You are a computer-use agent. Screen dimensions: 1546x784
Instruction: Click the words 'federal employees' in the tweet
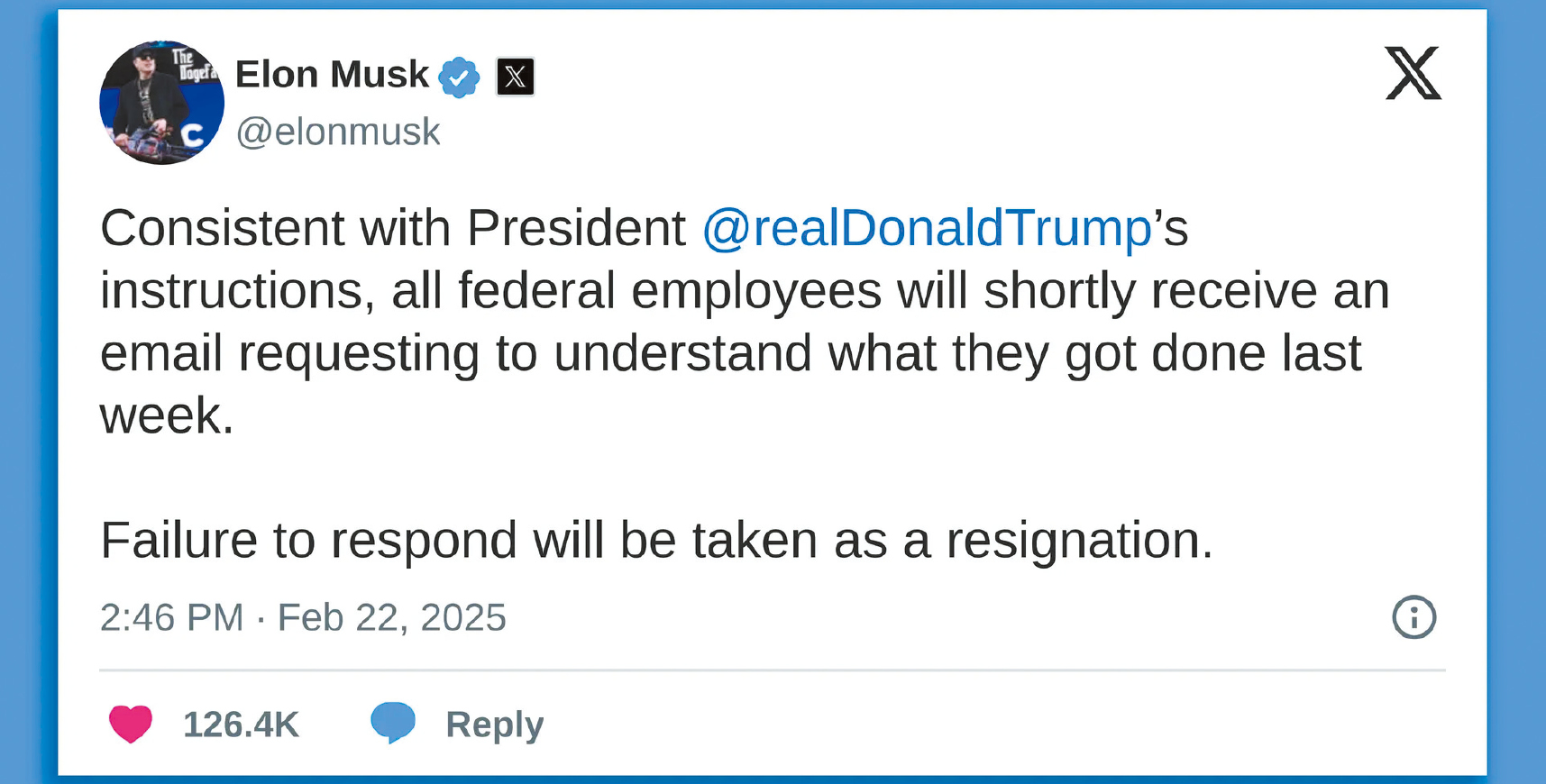669,291
